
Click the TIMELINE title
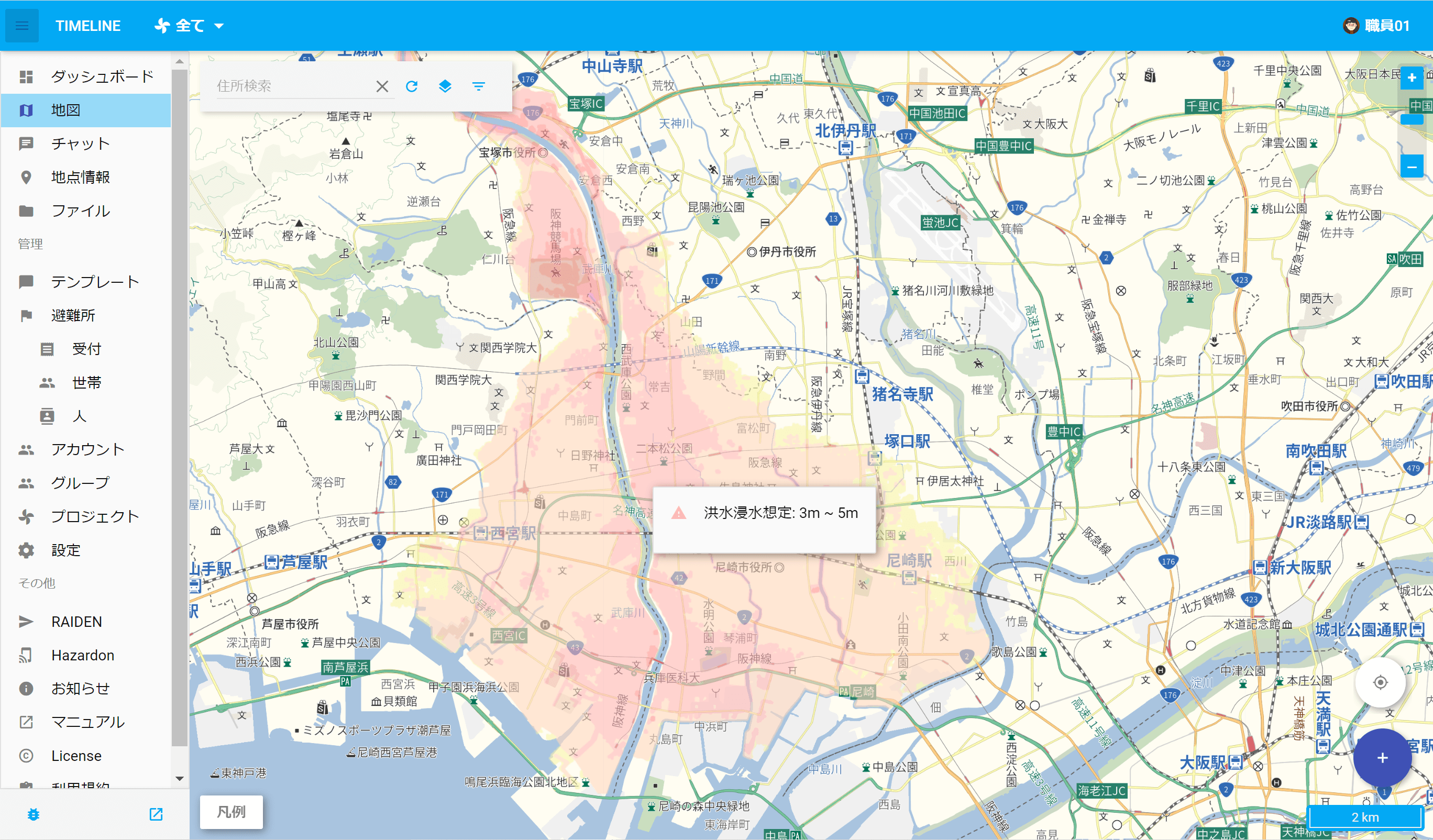[88, 26]
